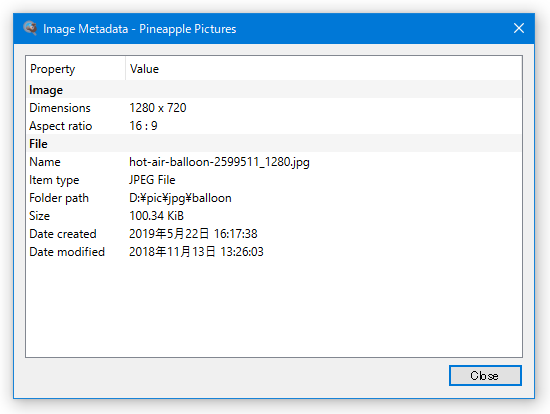Select the Image section row
550x414 pixels.
274,90
